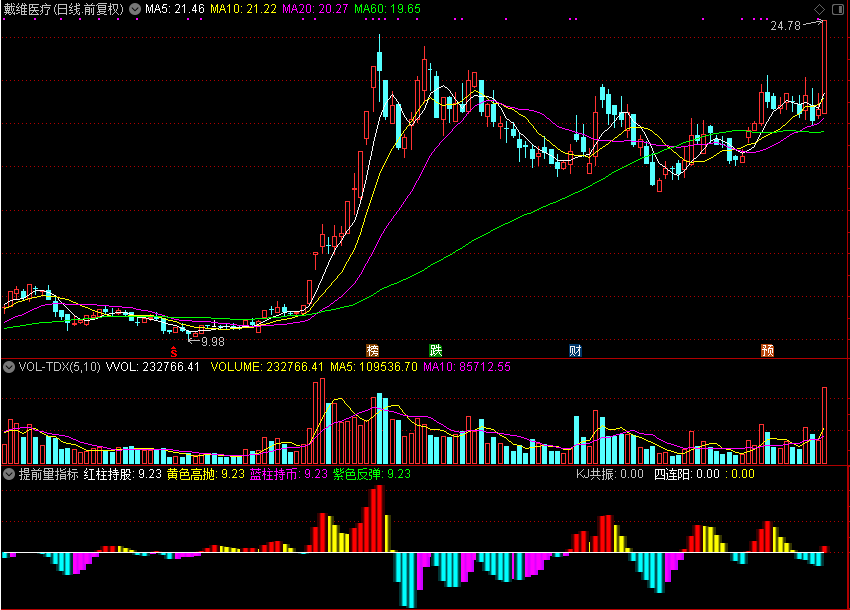Viewport: 850px width, 610px height.
Task: Expand the VOL-TDX indicator dropdown arrow
Action: click(x=9, y=367)
